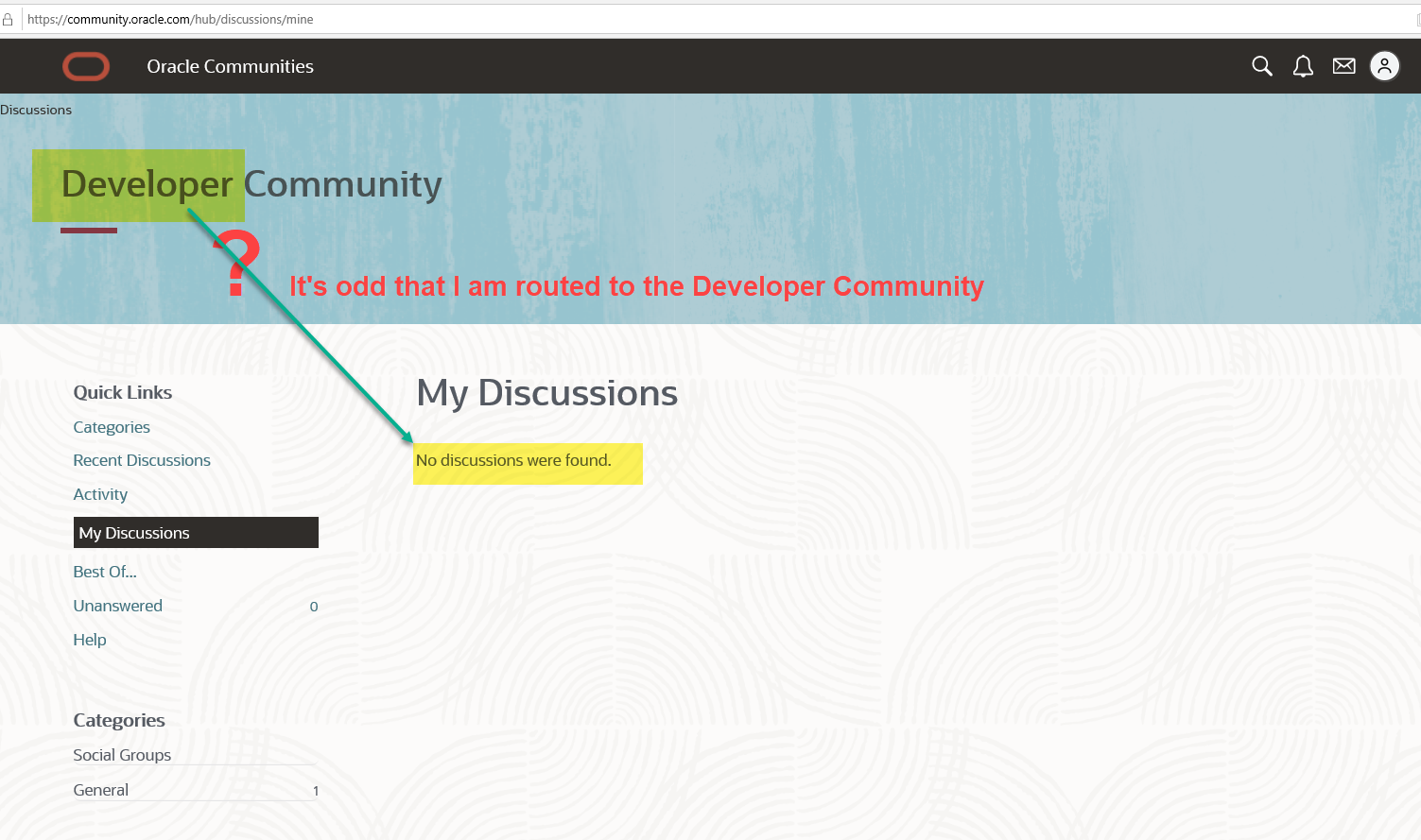
Task: Click the Developer Community banner title
Action: 251,184
